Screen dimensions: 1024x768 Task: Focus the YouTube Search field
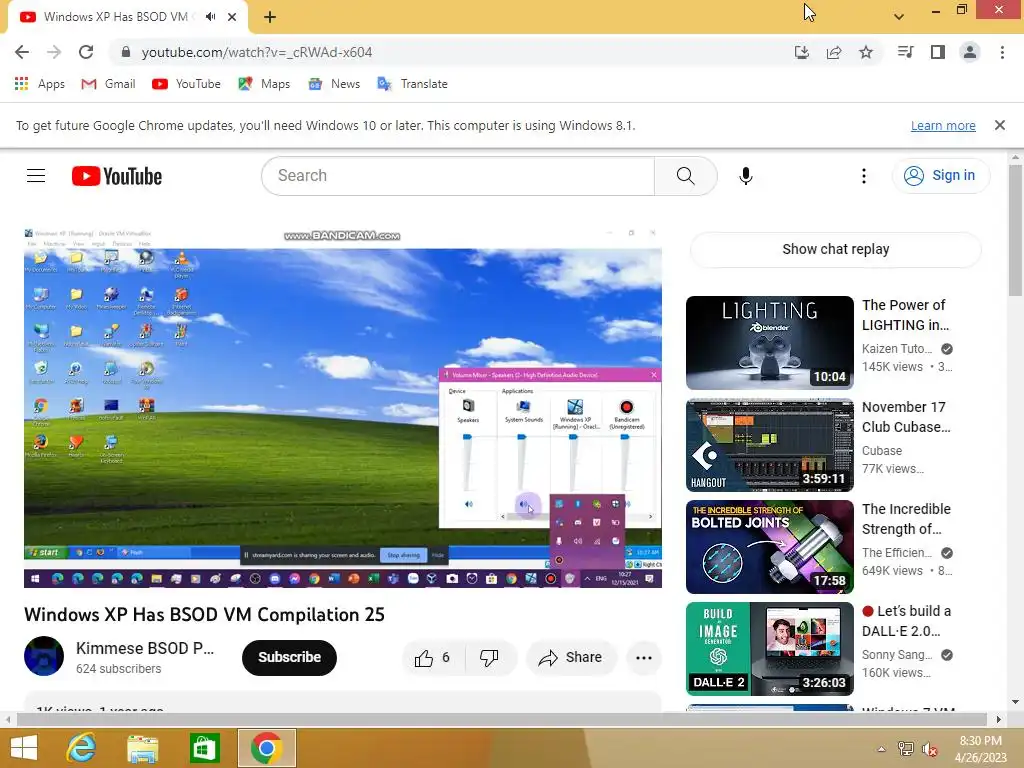(x=458, y=176)
